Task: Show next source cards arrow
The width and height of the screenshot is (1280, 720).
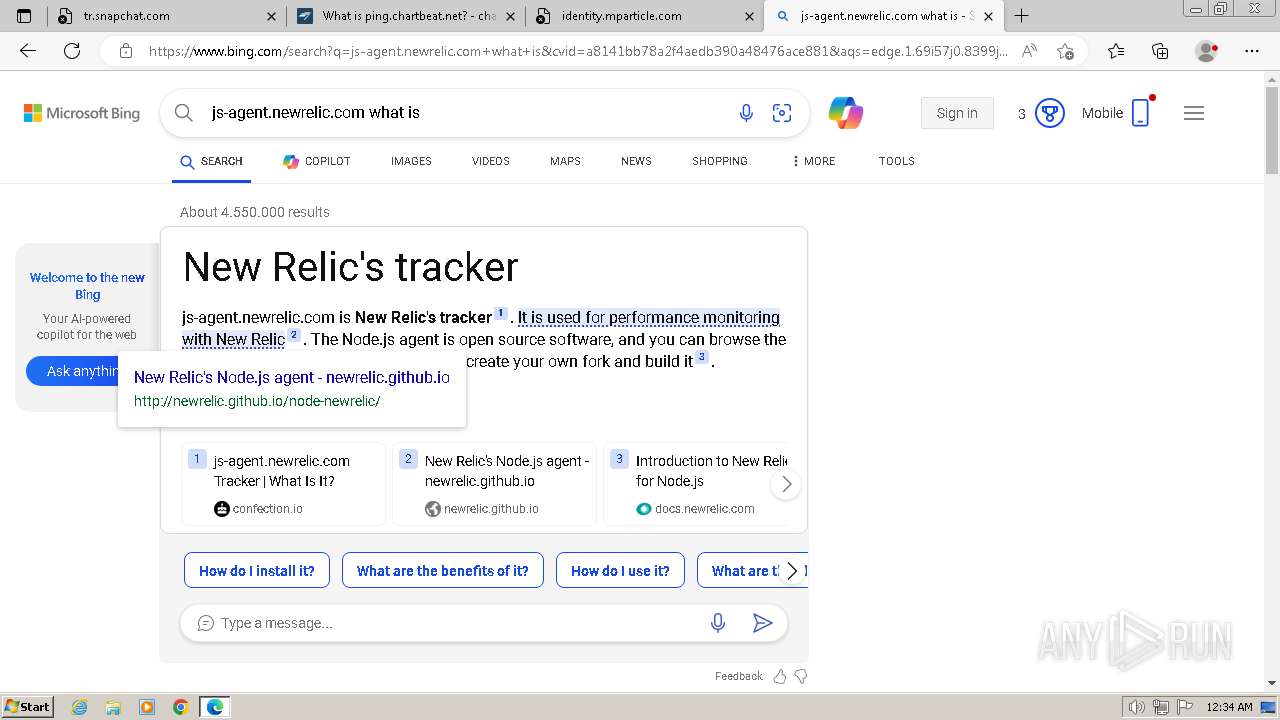Action: (x=786, y=484)
